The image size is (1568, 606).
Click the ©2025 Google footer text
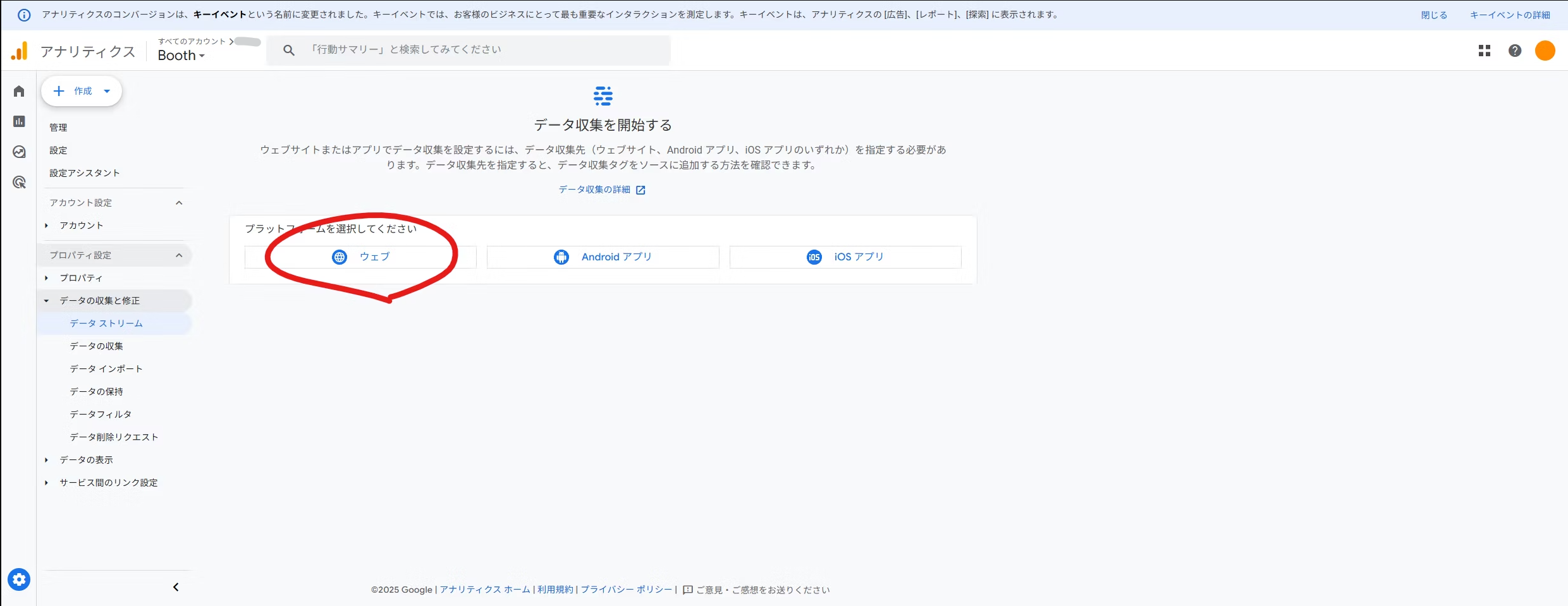[x=401, y=590]
